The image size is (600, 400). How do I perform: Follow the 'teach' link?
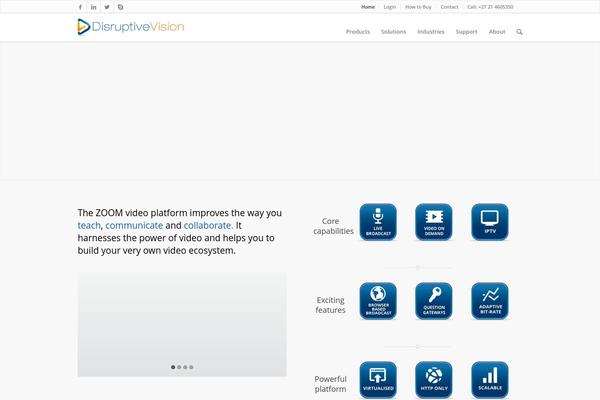point(89,225)
